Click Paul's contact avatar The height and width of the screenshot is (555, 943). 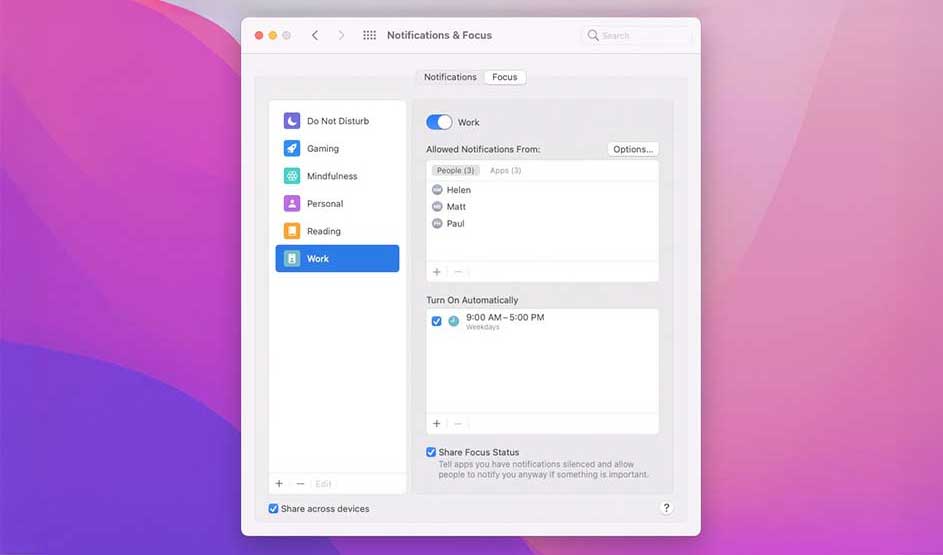point(437,224)
